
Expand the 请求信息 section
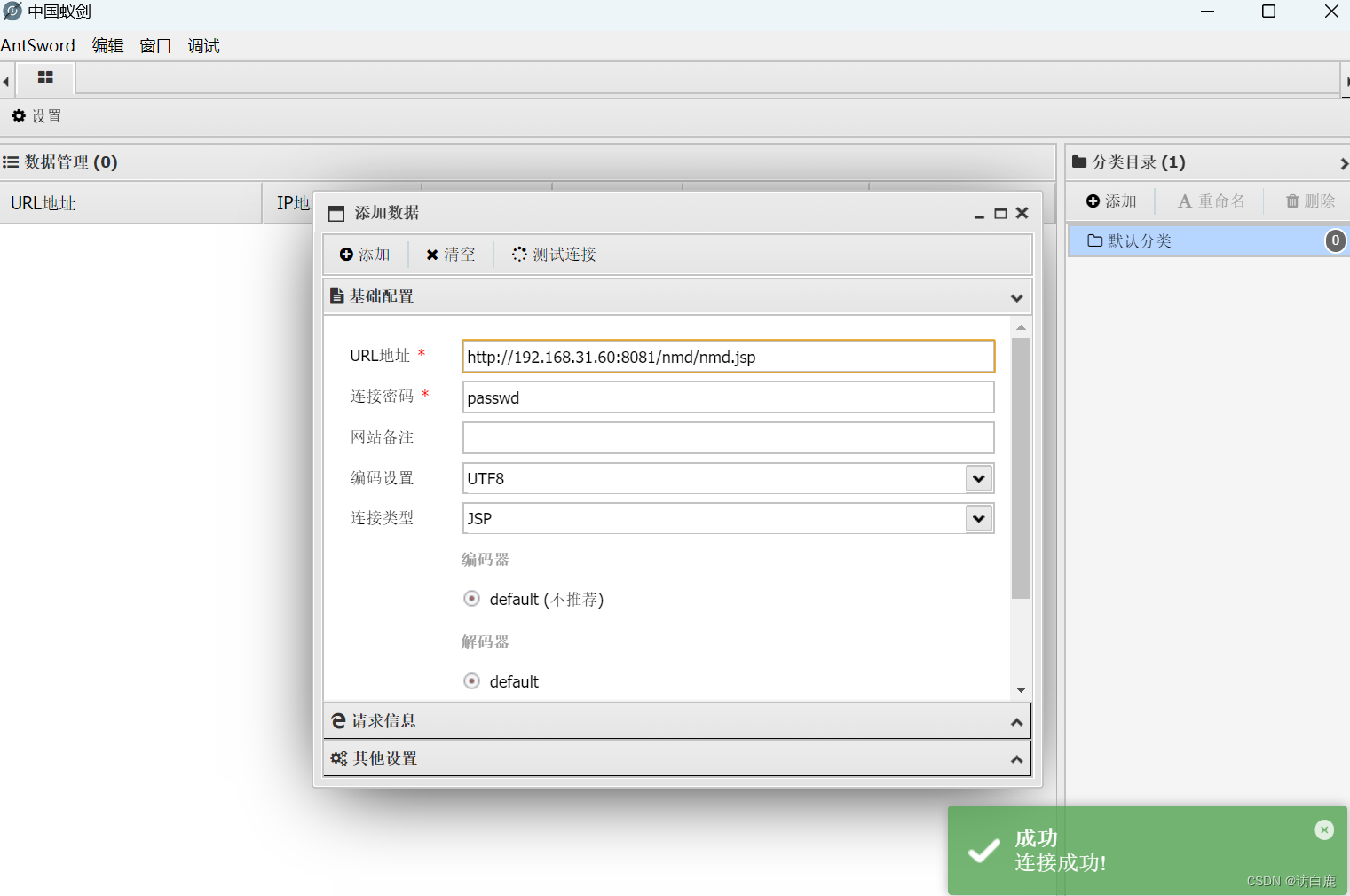pyautogui.click(x=1017, y=720)
